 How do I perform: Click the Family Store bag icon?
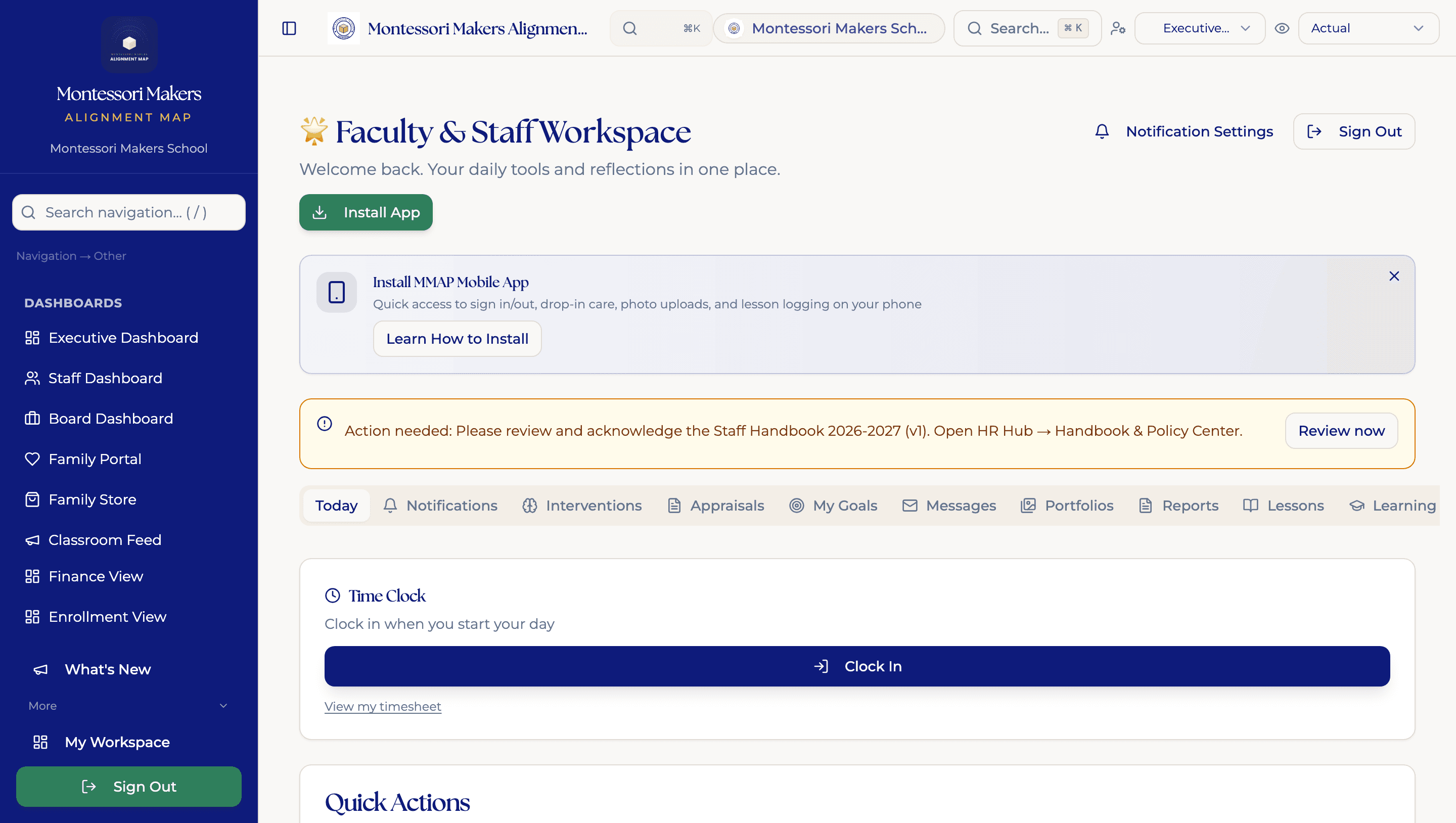coord(32,499)
